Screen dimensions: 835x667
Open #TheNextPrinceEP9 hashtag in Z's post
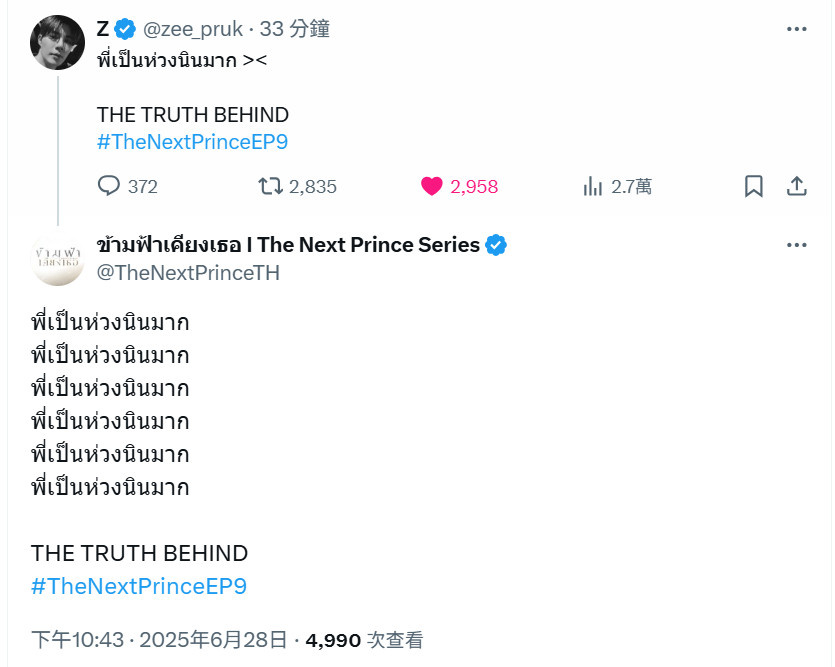tap(192, 142)
